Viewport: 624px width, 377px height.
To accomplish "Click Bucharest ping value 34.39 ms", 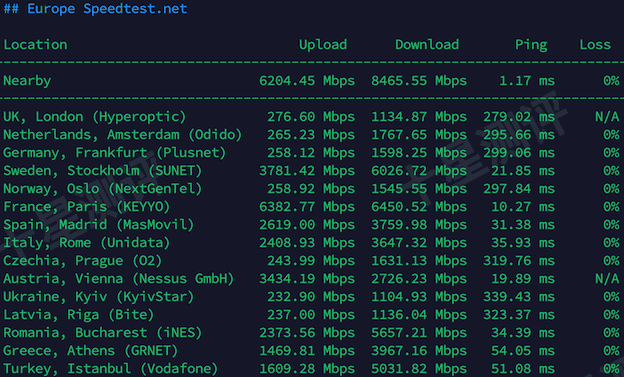I will coord(523,332).
